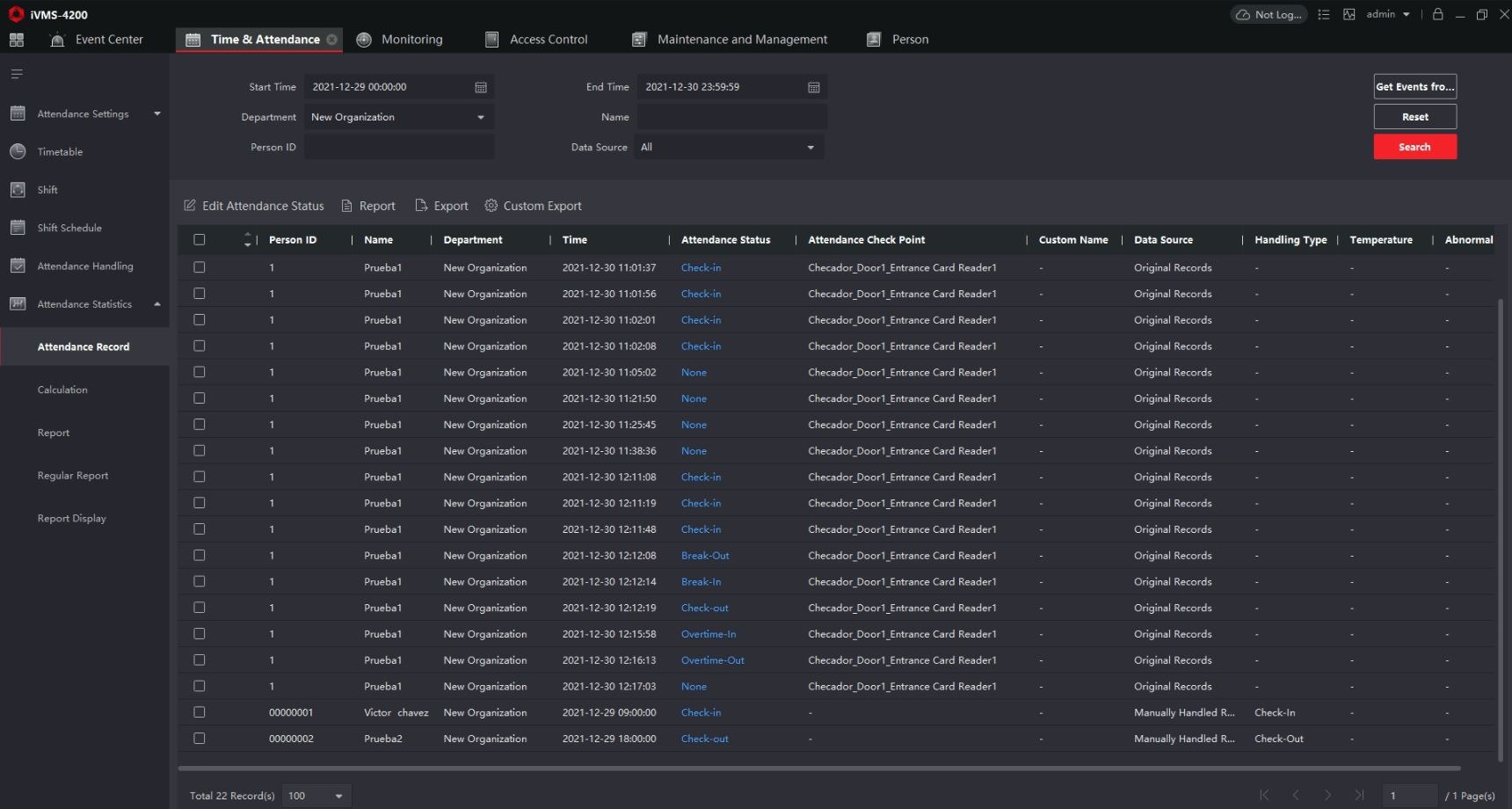Toggle the select-all header checkbox
The image size is (1512, 809).
tap(200, 239)
